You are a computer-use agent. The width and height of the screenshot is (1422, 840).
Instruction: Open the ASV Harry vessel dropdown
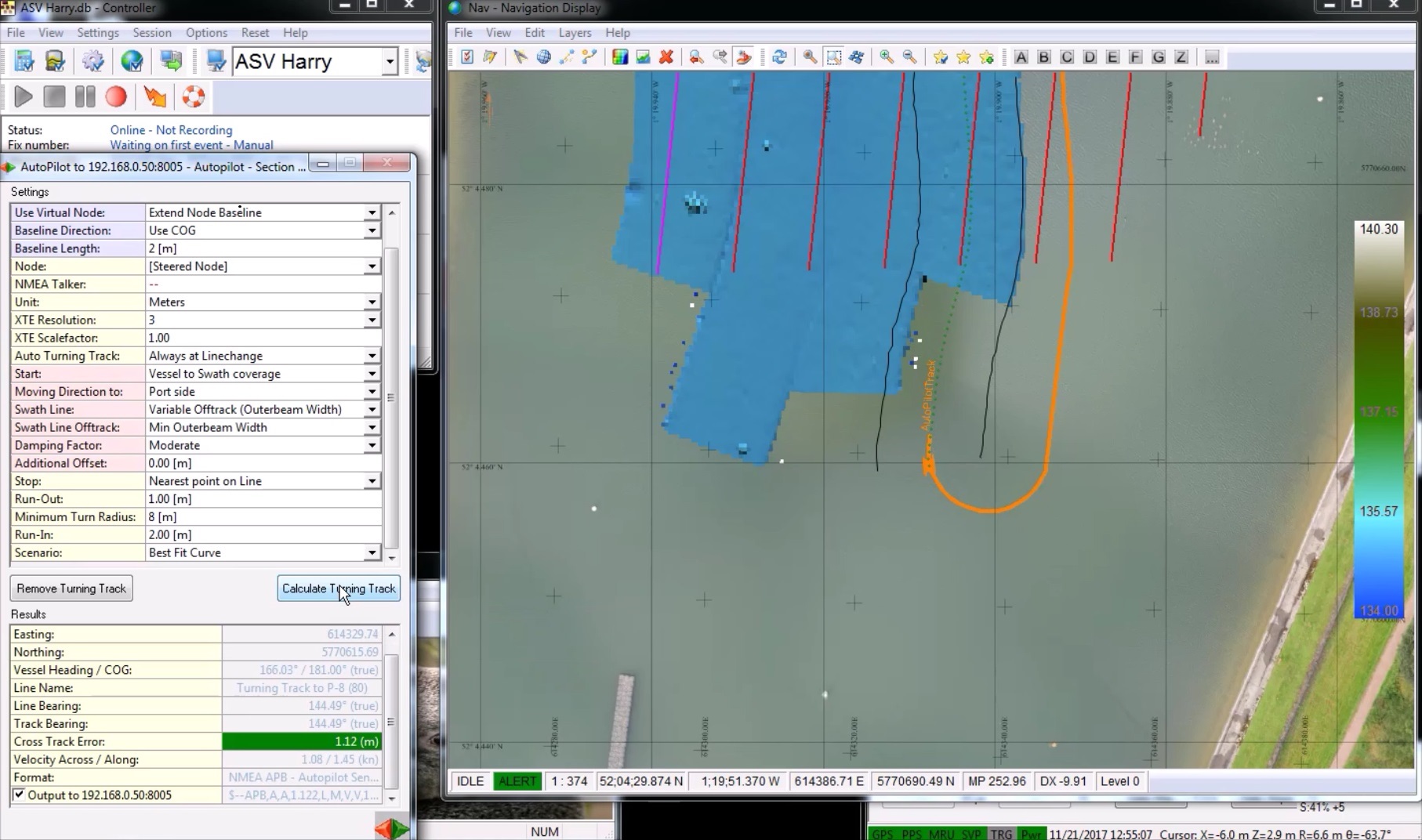pyautogui.click(x=389, y=62)
